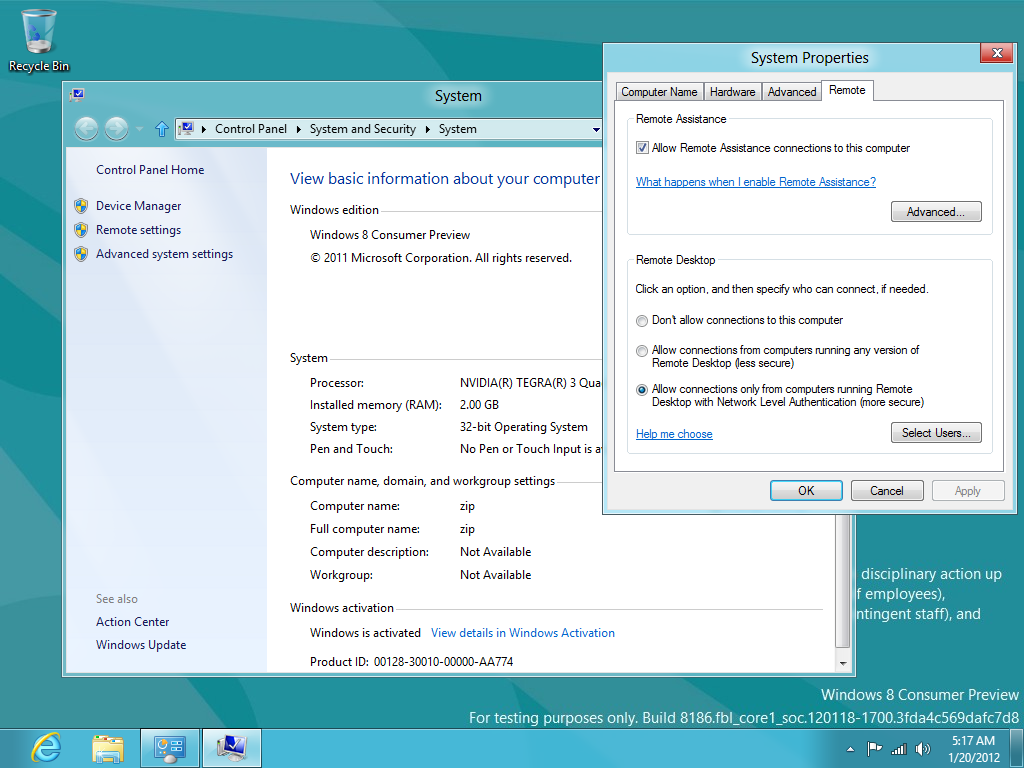Click the Back arrow in System window
Image resolution: width=1024 pixels, height=768 pixels.
click(87, 128)
